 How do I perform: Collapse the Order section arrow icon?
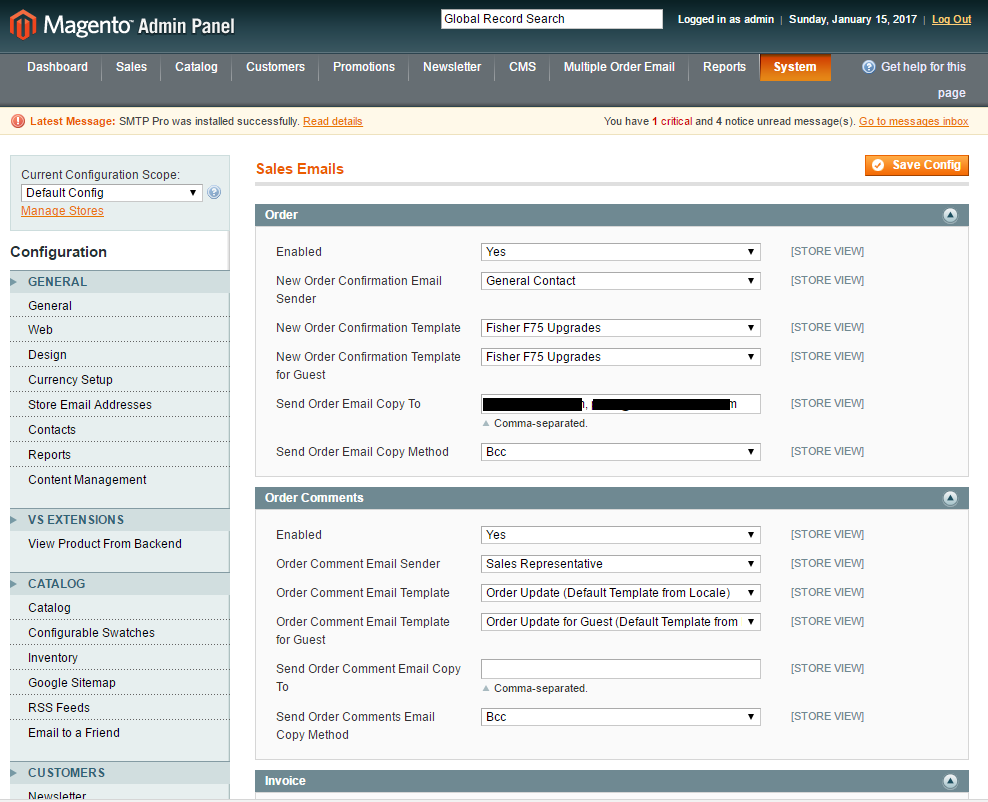click(x=949, y=215)
